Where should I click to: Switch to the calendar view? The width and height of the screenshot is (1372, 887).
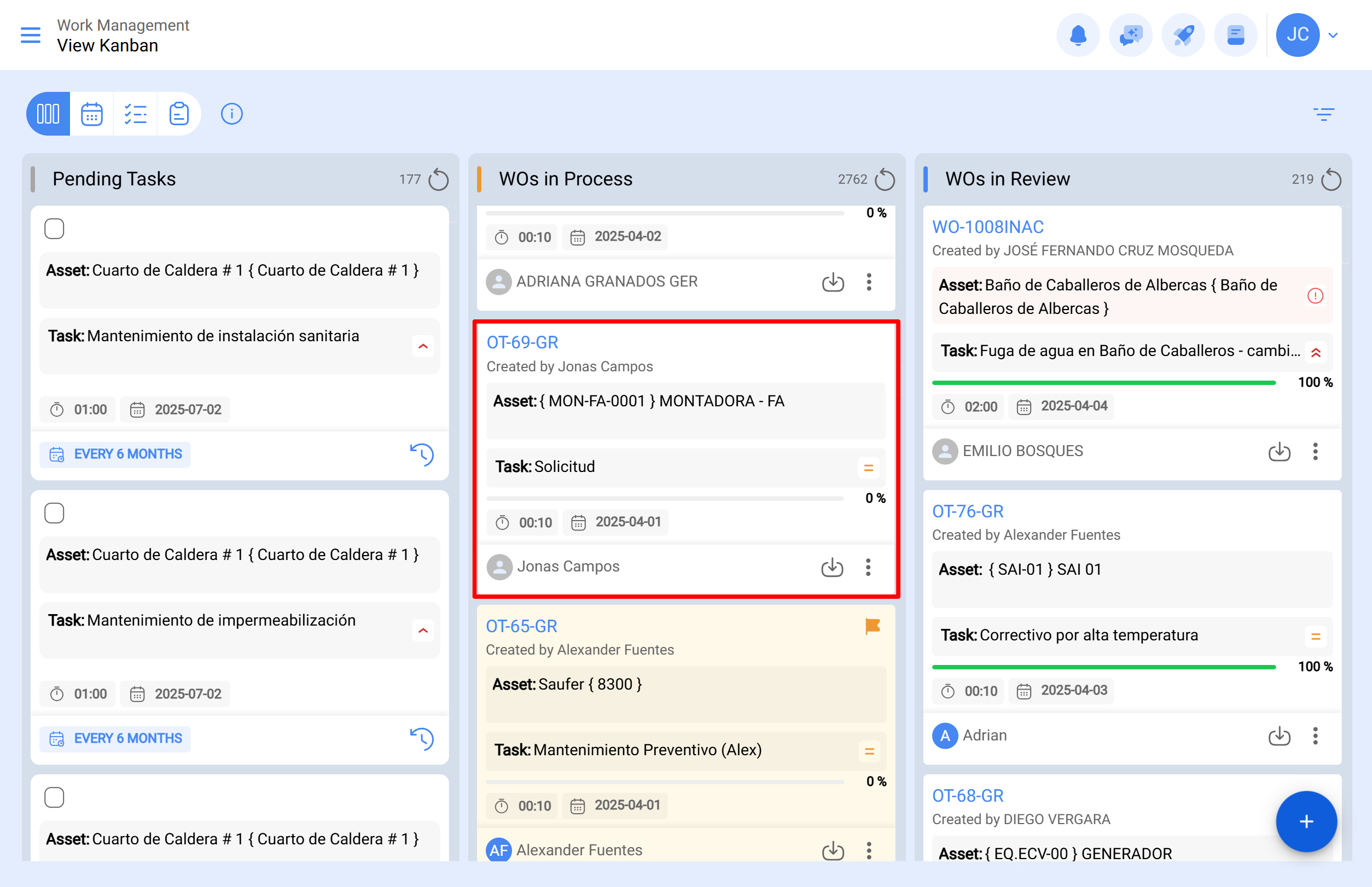point(91,113)
